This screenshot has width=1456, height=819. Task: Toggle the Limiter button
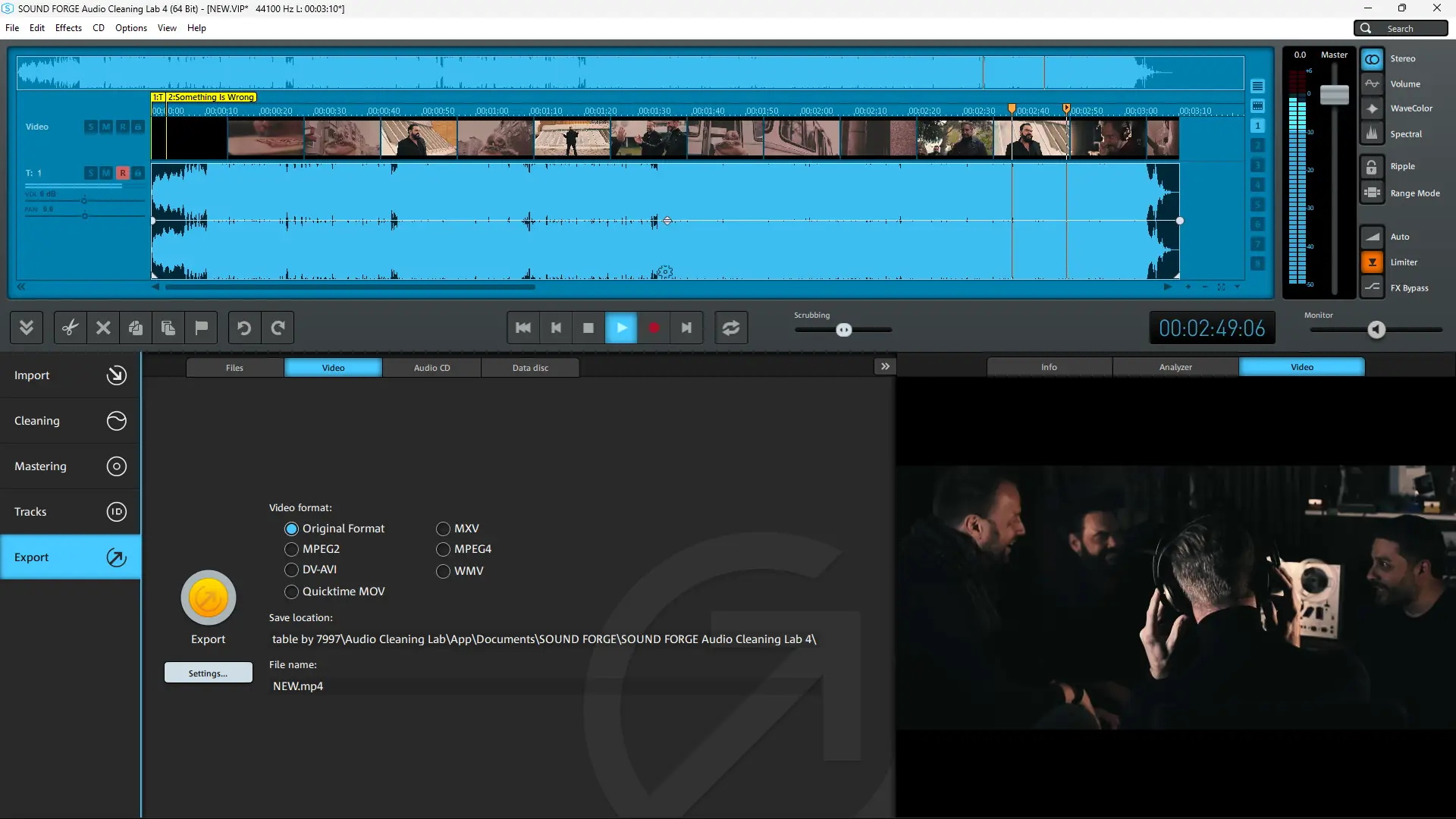click(x=1372, y=262)
